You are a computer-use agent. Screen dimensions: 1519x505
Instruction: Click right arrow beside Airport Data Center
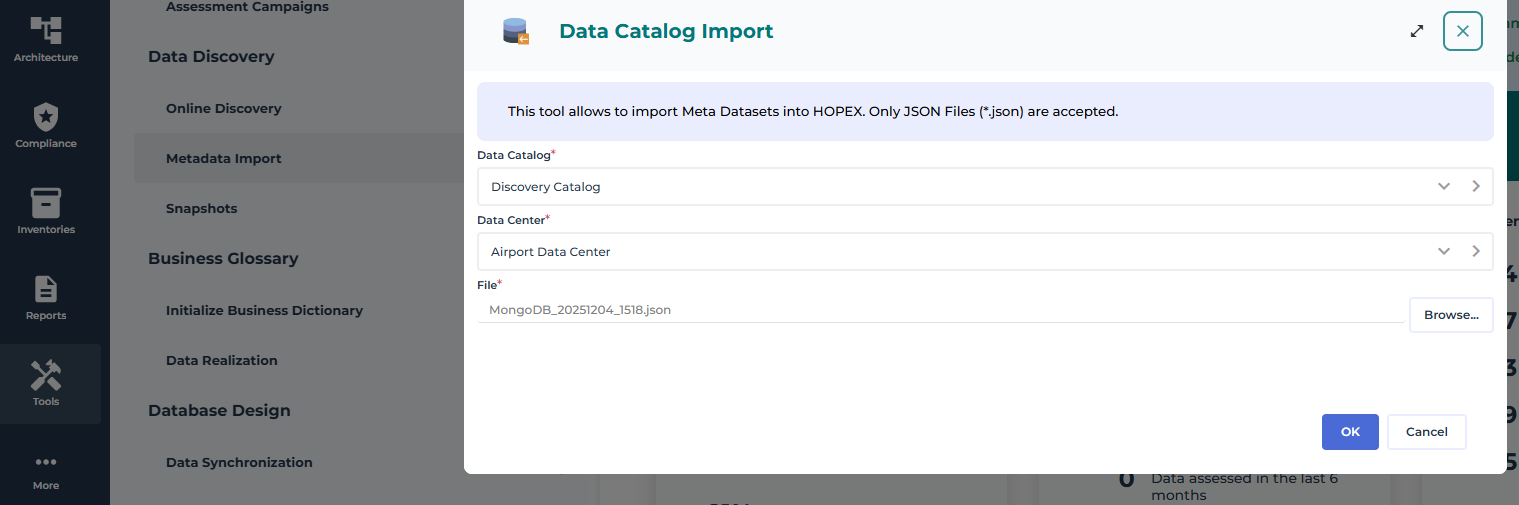coord(1475,251)
